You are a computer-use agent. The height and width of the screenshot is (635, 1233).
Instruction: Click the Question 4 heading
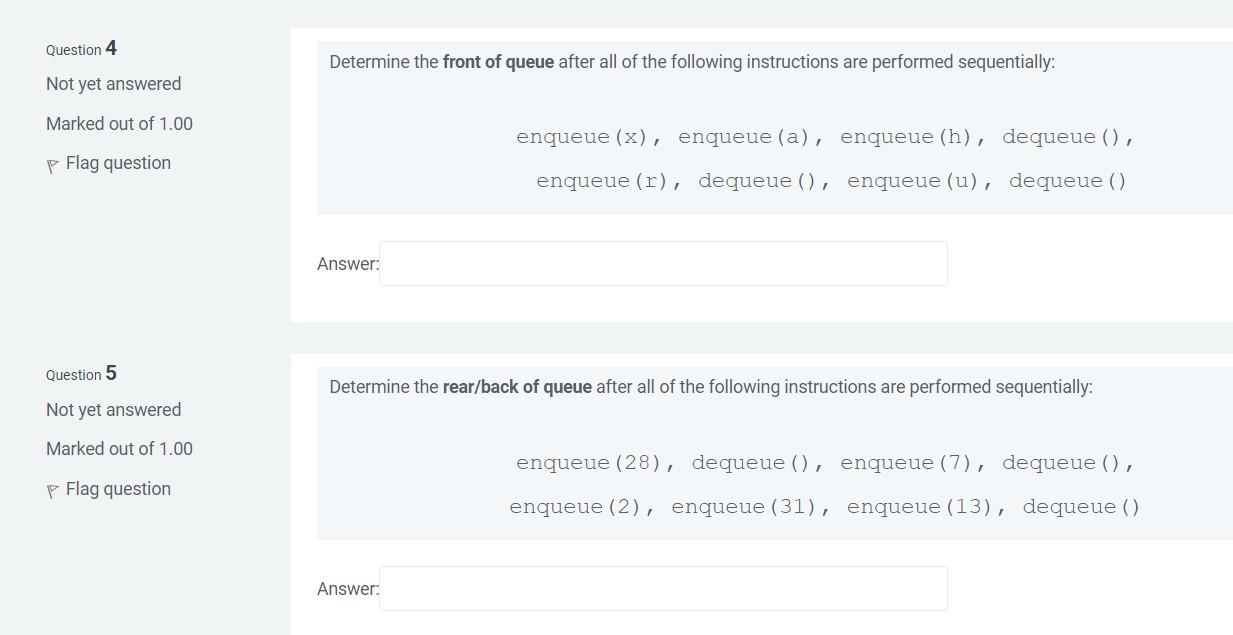tap(80, 49)
